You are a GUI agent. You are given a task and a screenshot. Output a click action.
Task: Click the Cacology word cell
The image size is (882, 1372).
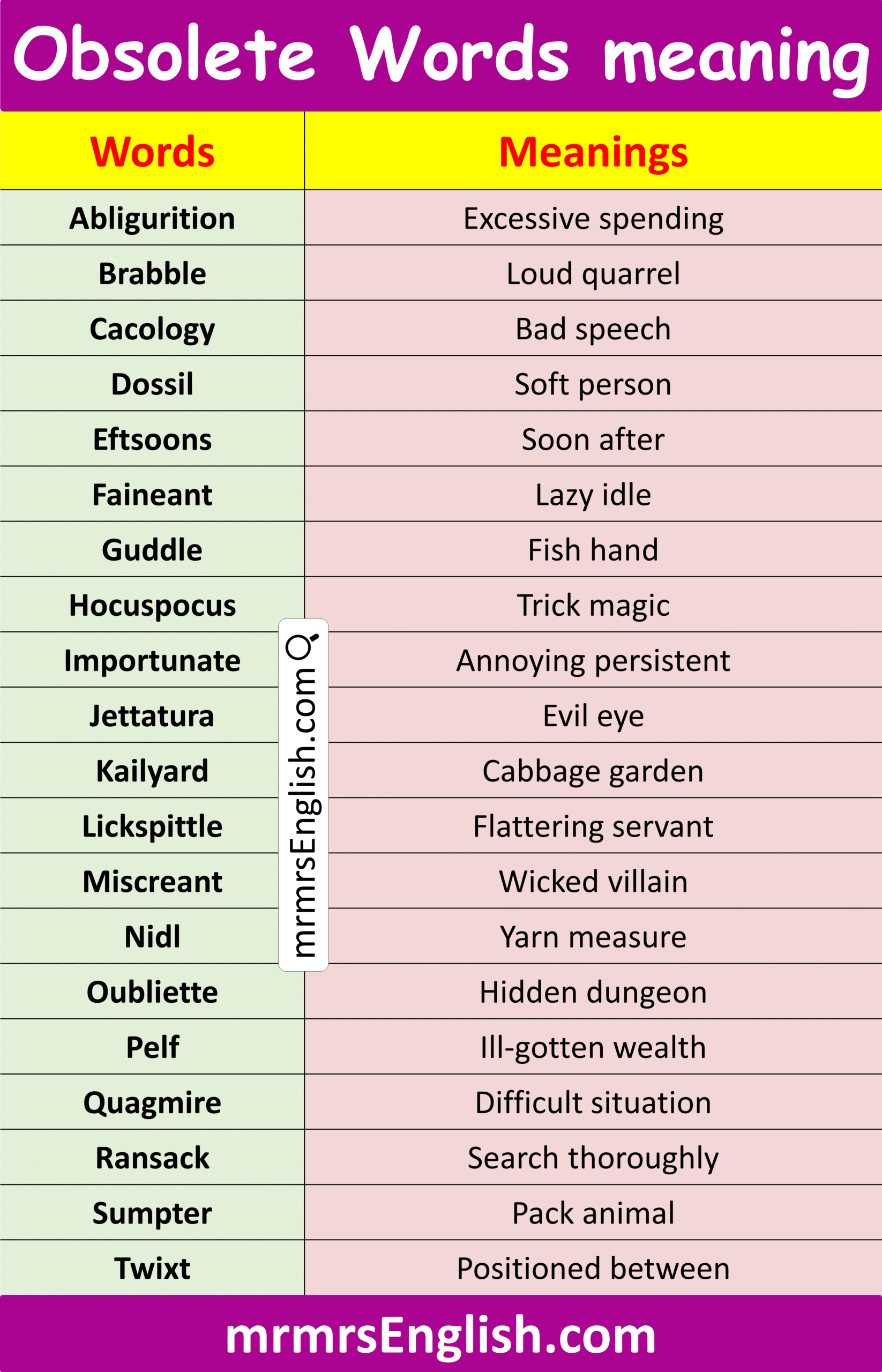click(152, 329)
